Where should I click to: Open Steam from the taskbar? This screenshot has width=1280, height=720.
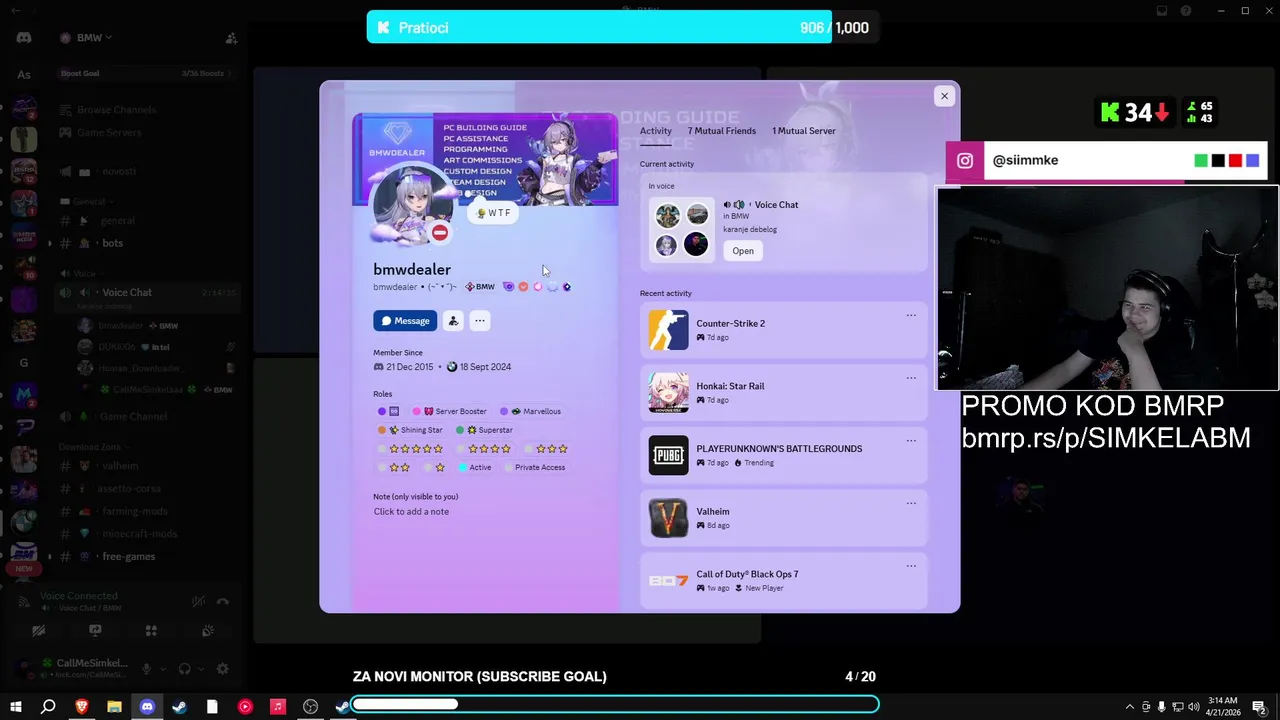point(179,707)
